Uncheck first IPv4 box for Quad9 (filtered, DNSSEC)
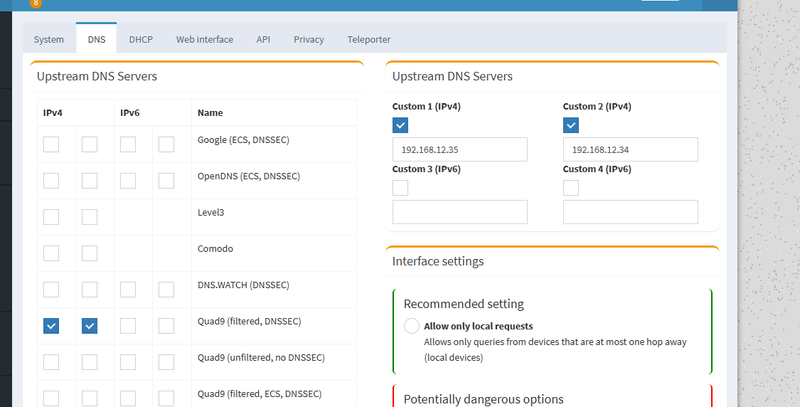Image resolution: width=800 pixels, height=407 pixels. click(x=51, y=326)
